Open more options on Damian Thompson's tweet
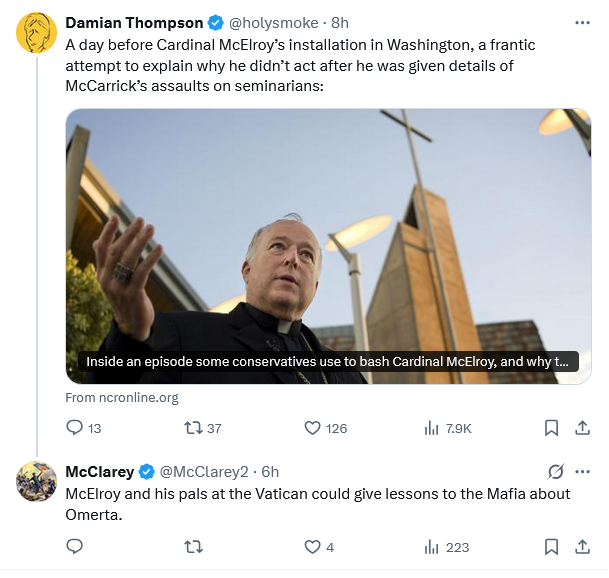 (x=582, y=22)
